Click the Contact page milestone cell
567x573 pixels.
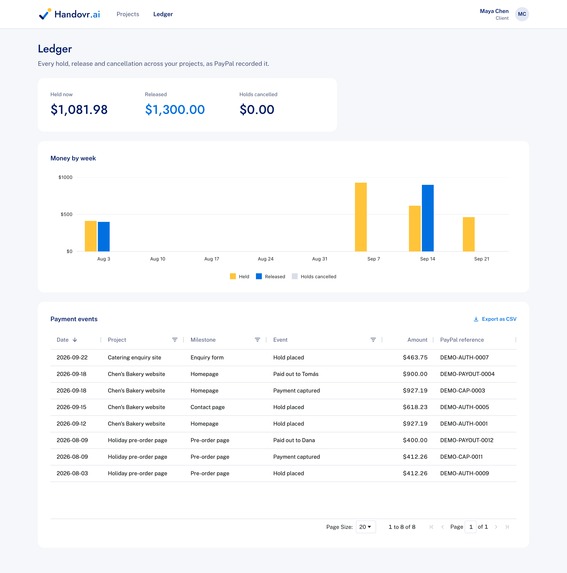pos(208,407)
